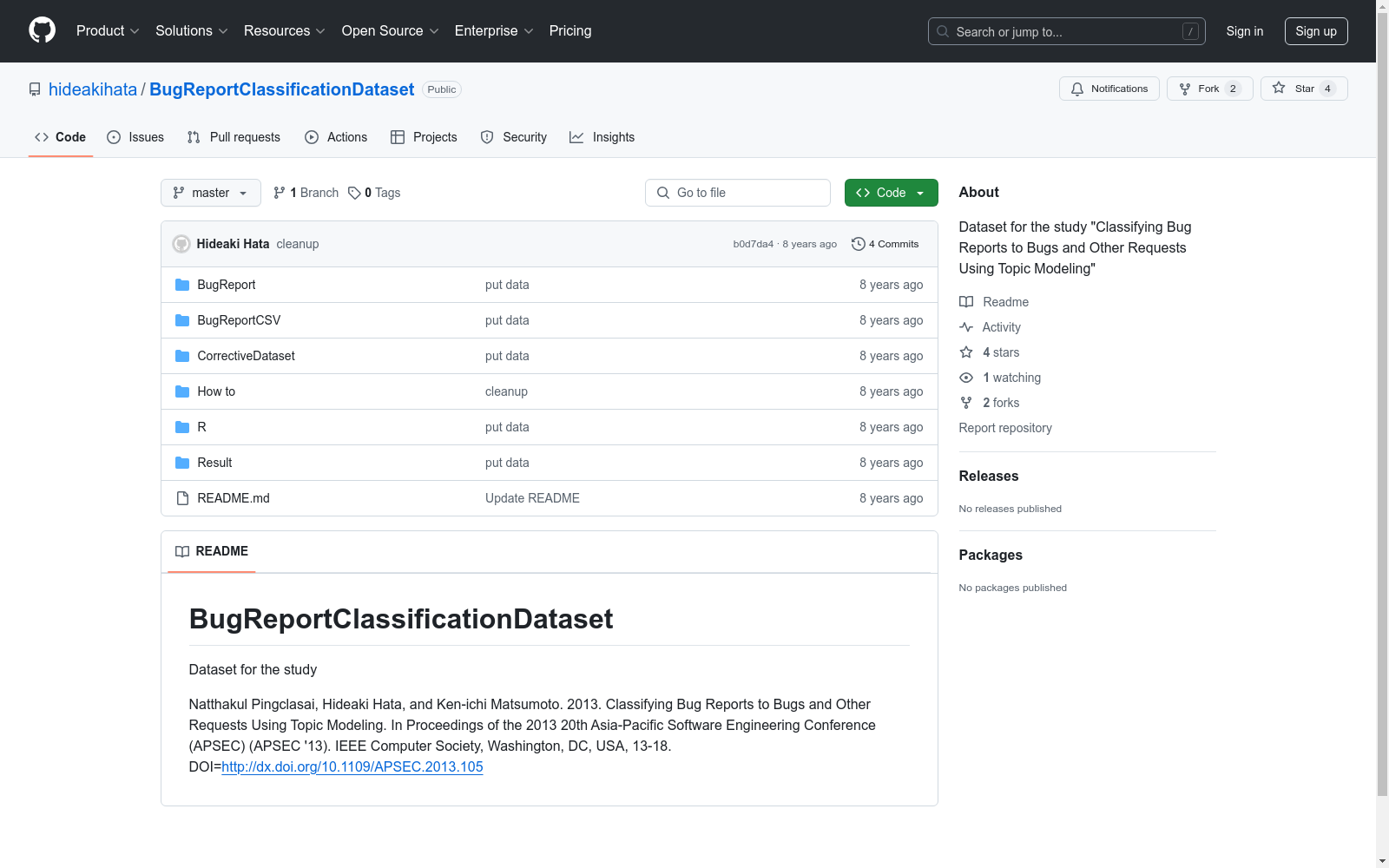Open the DOI link dx.doi.org/10.1109/APSEC.2013.105

(x=352, y=767)
